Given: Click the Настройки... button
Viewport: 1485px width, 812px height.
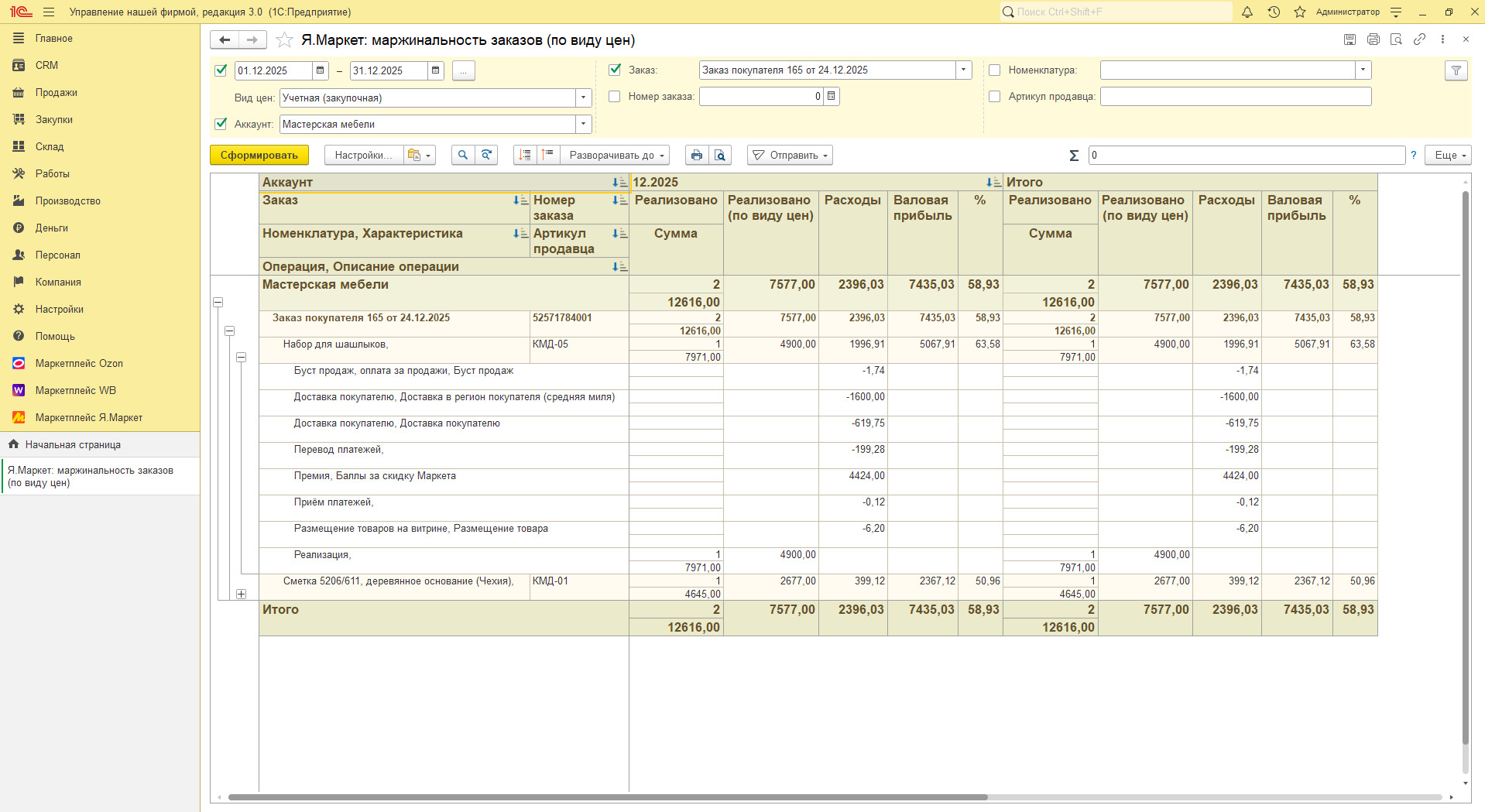Looking at the screenshot, I should coord(362,156).
